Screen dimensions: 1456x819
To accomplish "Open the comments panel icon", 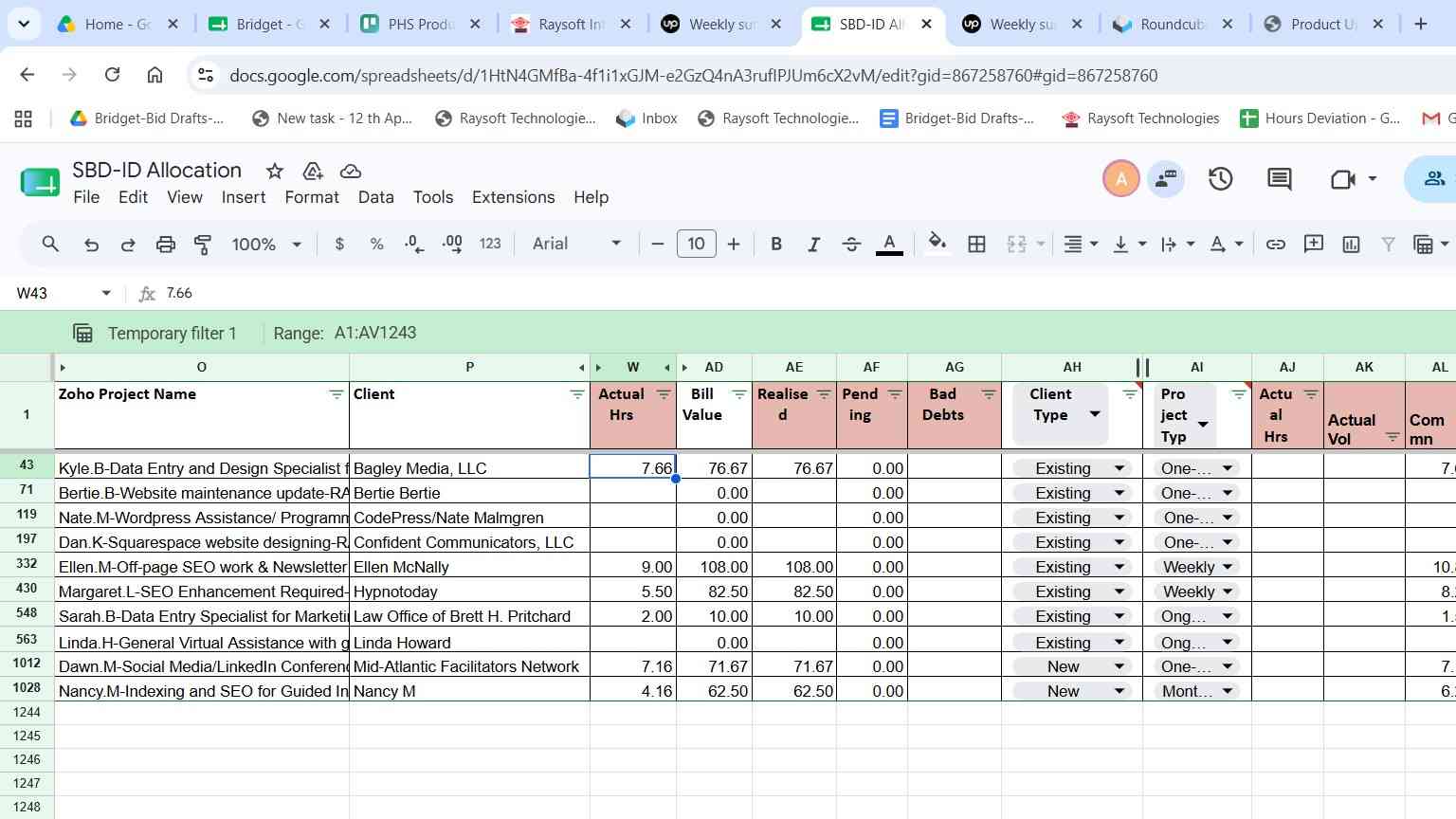I will point(1280,178).
